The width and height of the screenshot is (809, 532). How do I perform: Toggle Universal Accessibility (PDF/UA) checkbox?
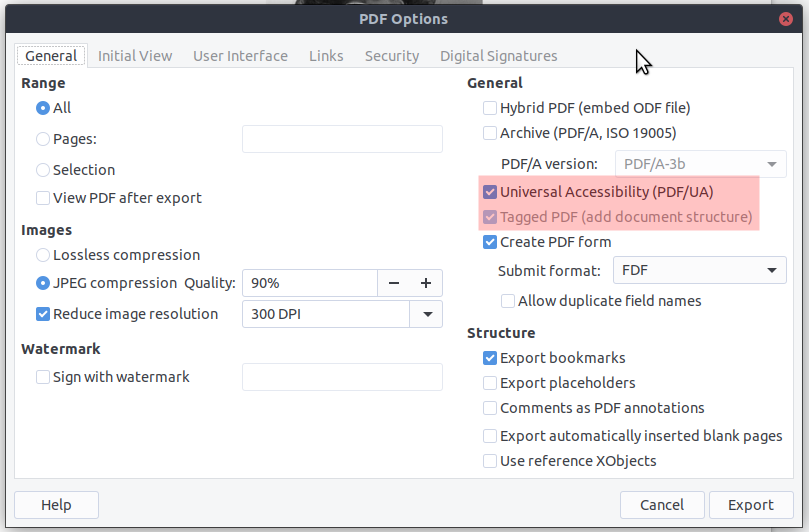pos(490,192)
